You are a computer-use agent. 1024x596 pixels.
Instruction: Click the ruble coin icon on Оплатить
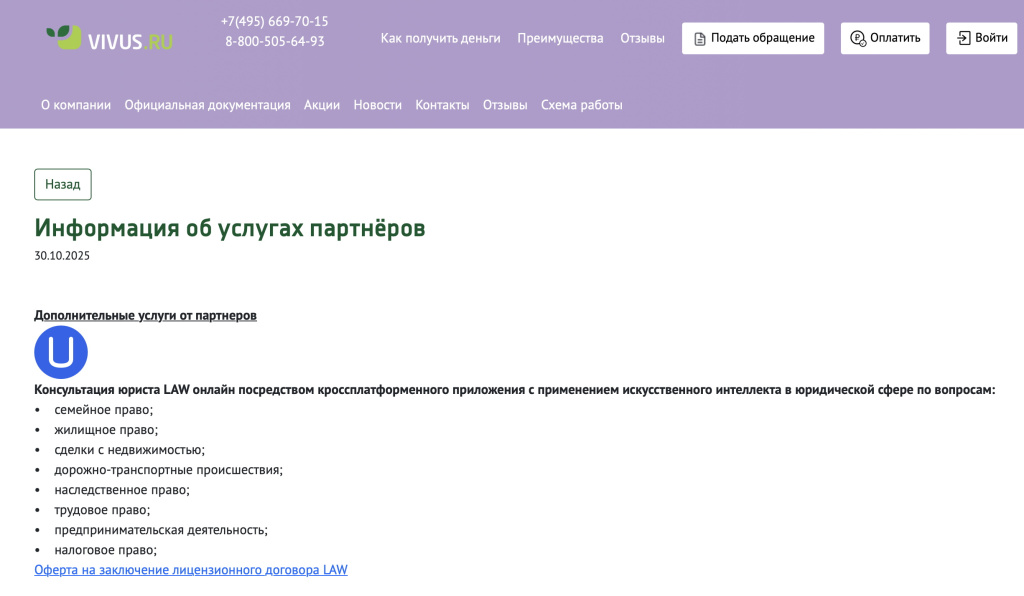[855, 38]
